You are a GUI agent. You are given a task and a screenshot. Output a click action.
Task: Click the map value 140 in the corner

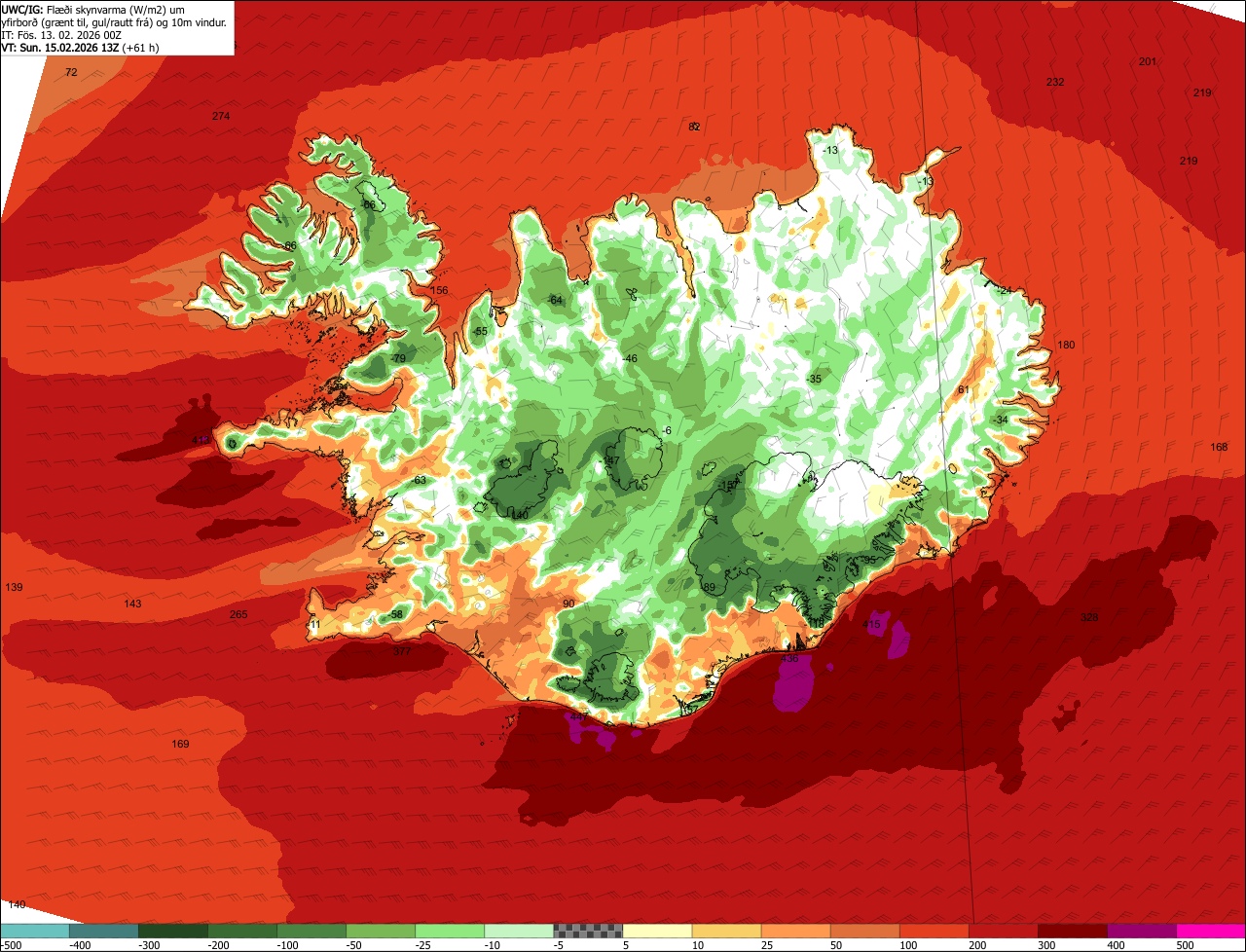tap(17, 904)
